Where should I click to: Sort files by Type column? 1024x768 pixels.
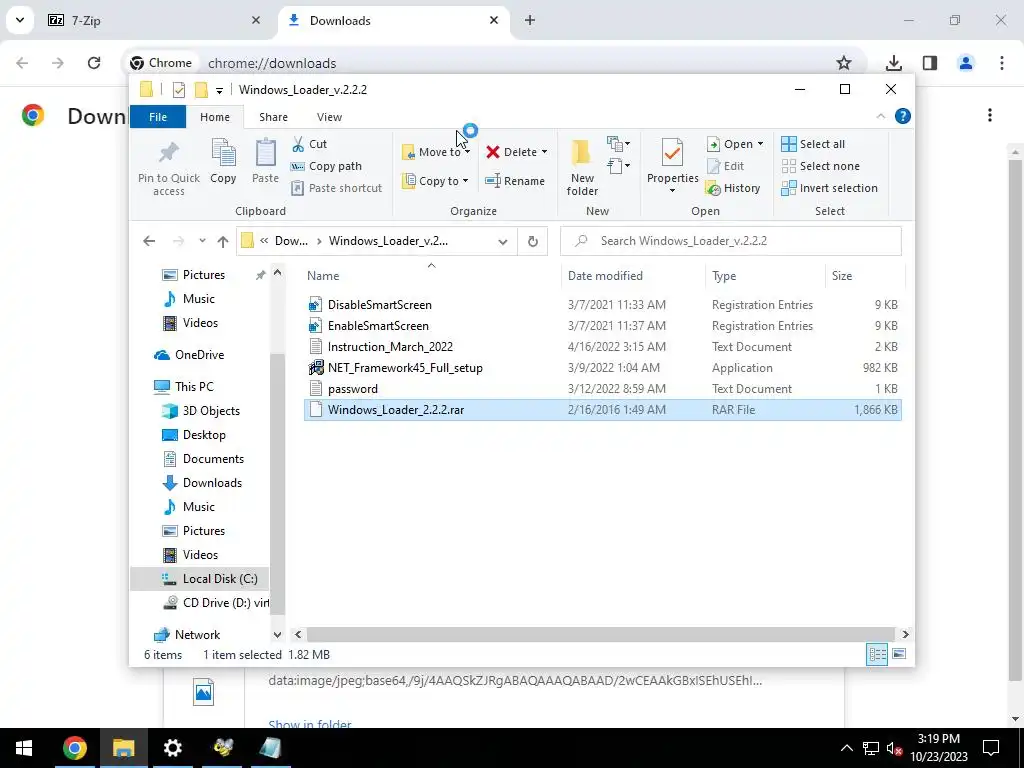pyautogui.click(x=765, y=276)
